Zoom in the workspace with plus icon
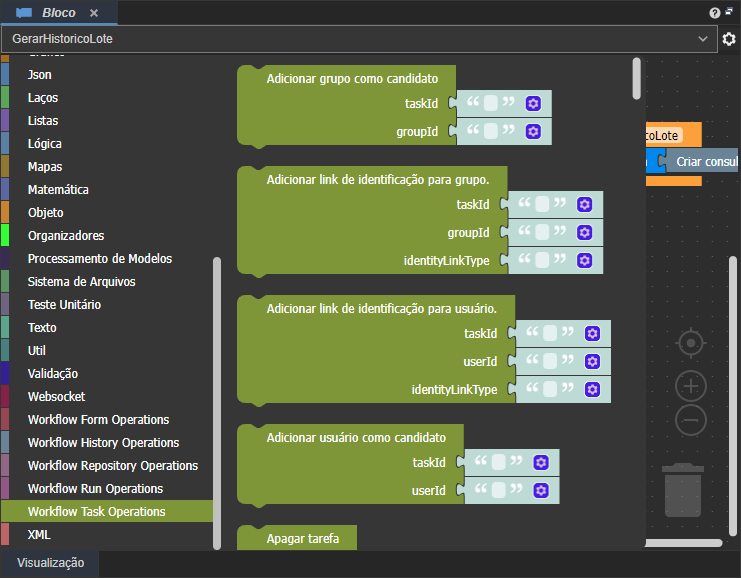The image size is (741, 578). click(x=691, y=386)
